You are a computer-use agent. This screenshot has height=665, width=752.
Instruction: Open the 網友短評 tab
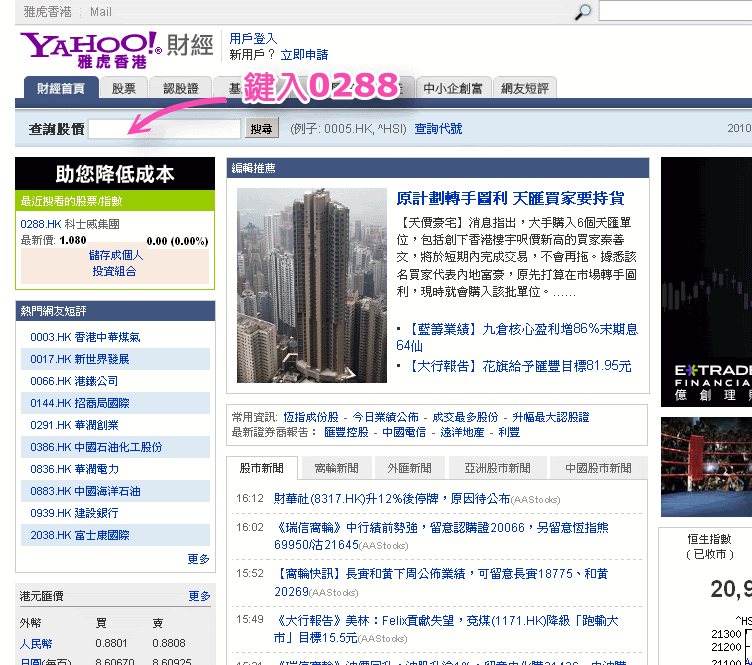point(525,88)
